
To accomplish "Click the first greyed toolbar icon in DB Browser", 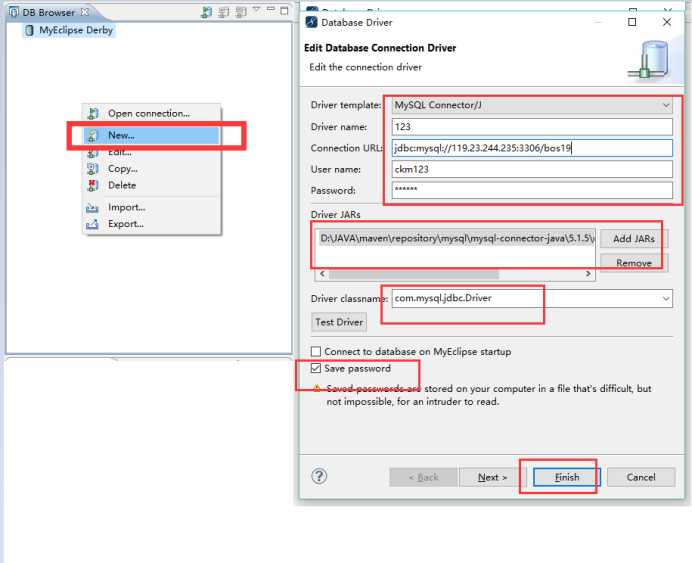I will pyautogui.click(x=224, y=12).
